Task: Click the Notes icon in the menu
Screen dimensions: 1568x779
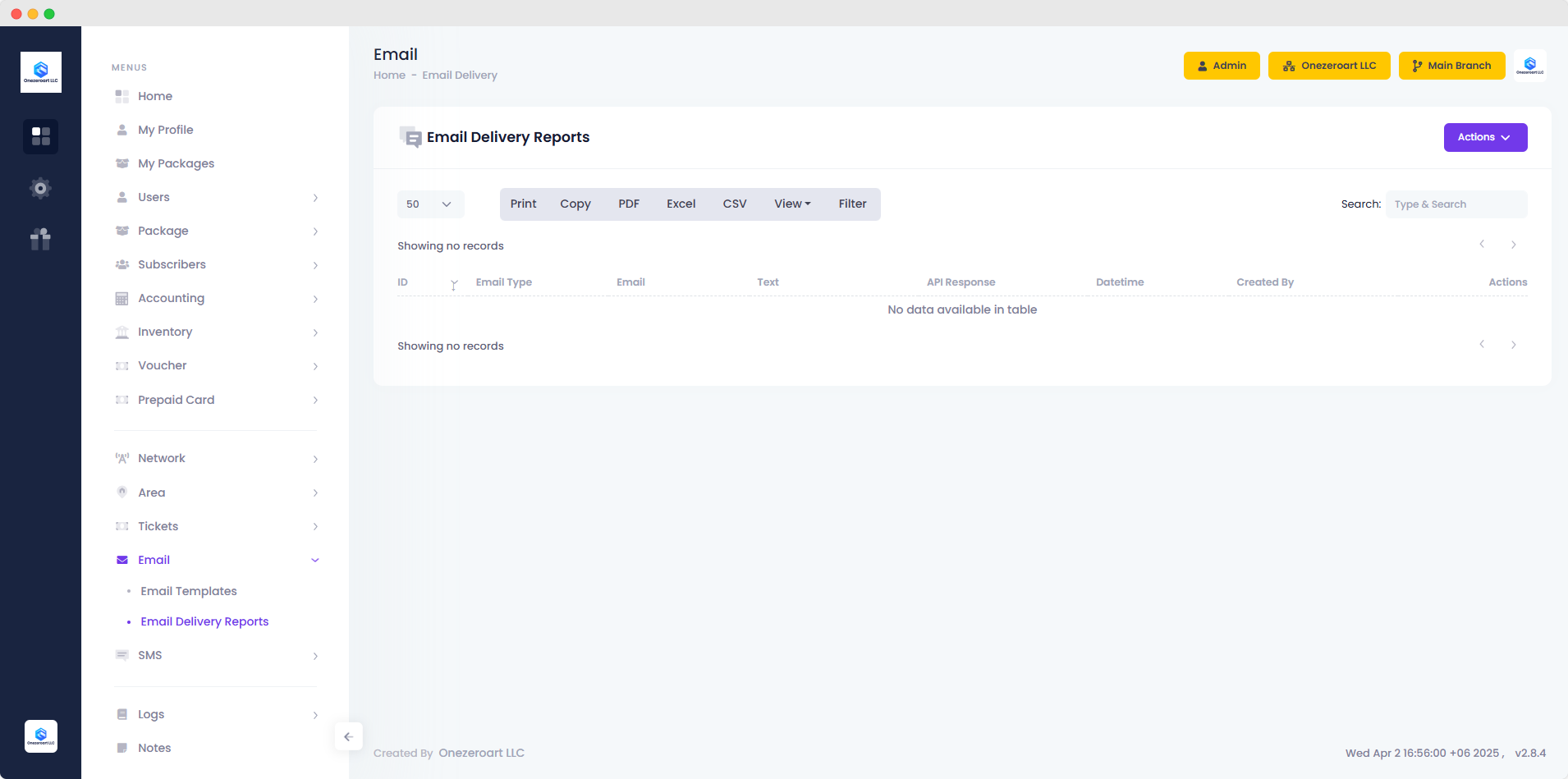Action: pyautogui.click(x=122, y=748)
